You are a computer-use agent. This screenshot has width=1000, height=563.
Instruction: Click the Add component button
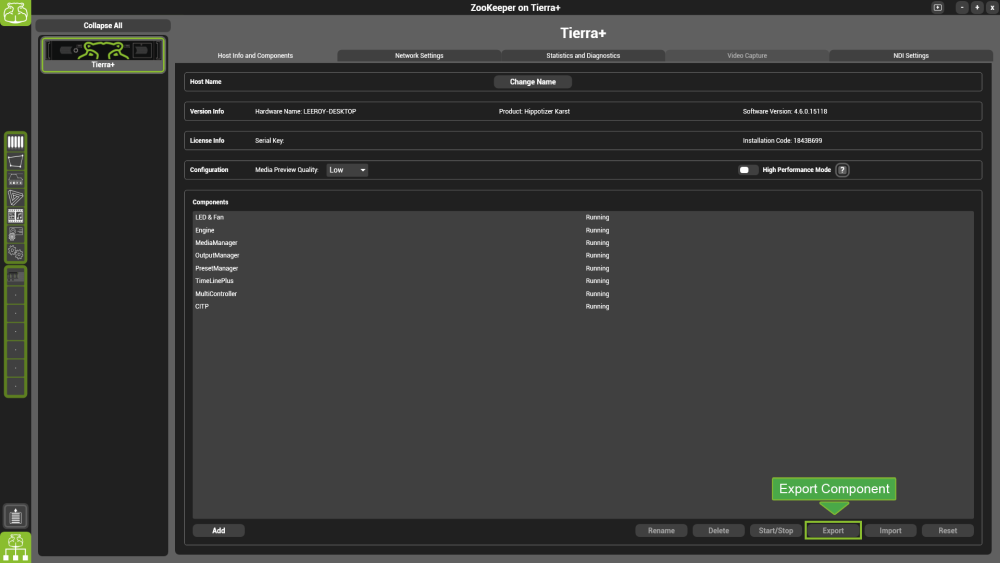[x=219, y=530]
